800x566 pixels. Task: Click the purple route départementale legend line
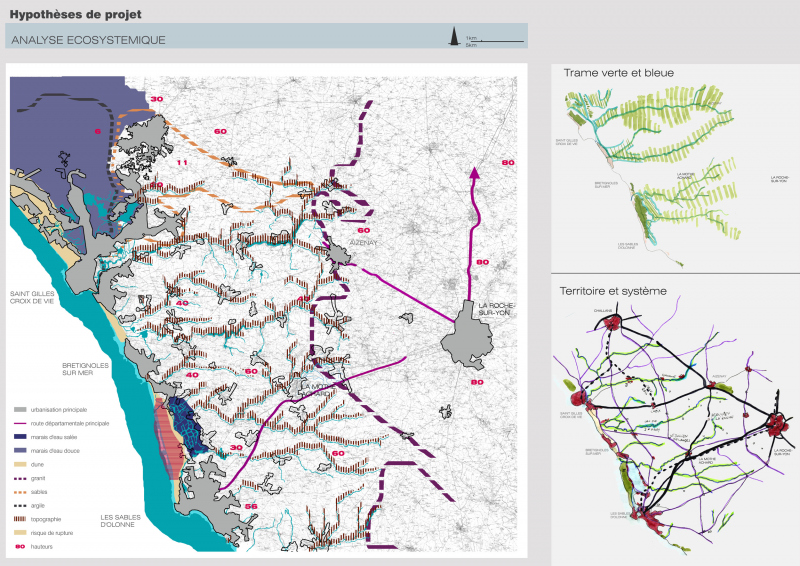point(19,424)
